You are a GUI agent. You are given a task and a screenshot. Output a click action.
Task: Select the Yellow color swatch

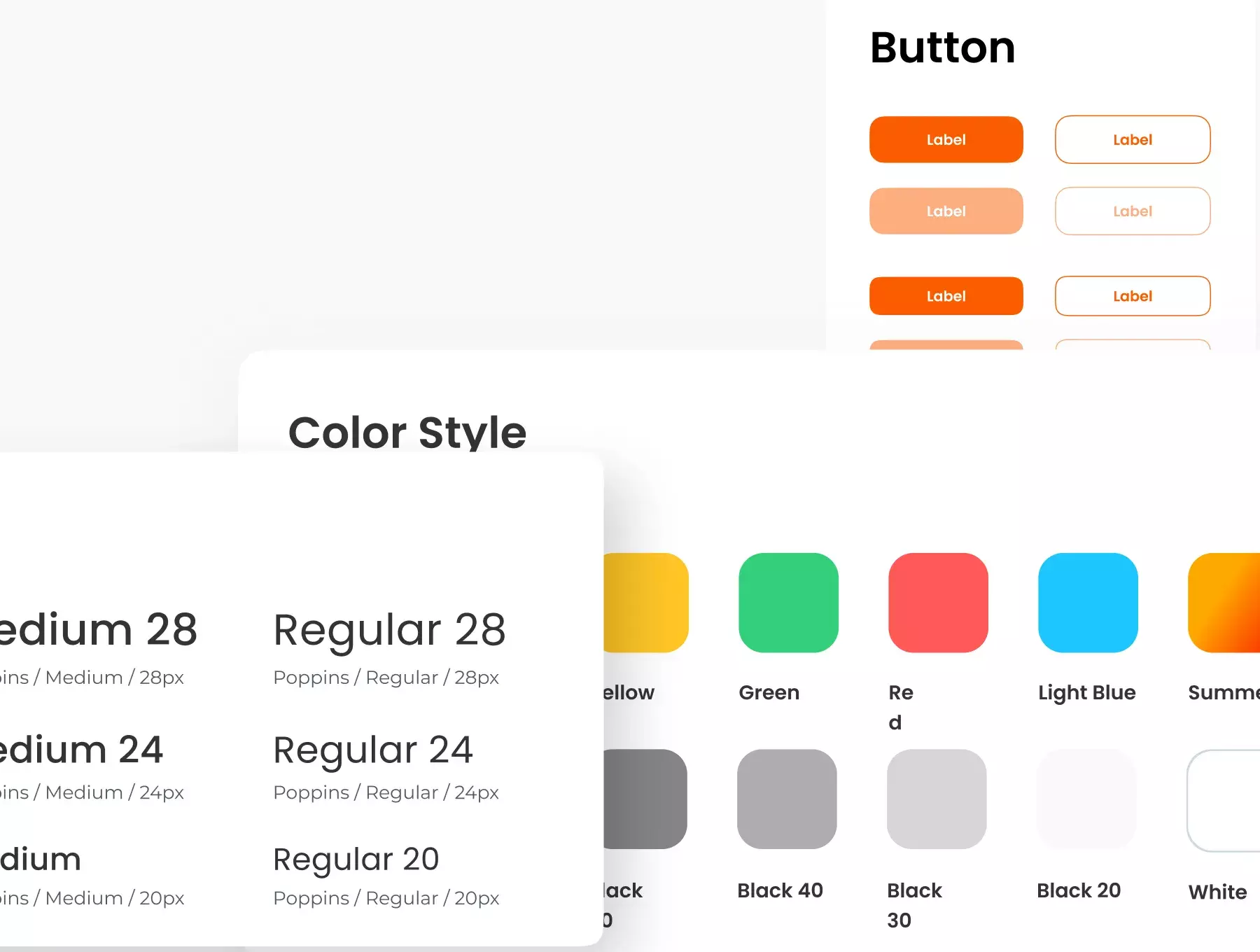[646, 603]
